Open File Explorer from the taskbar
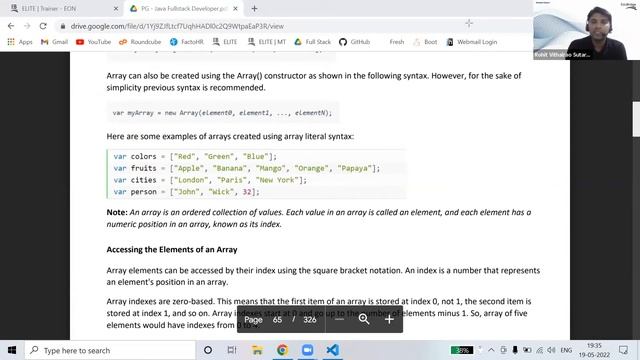The height and width of the screenshot is (360, 640). coord(257,350)
